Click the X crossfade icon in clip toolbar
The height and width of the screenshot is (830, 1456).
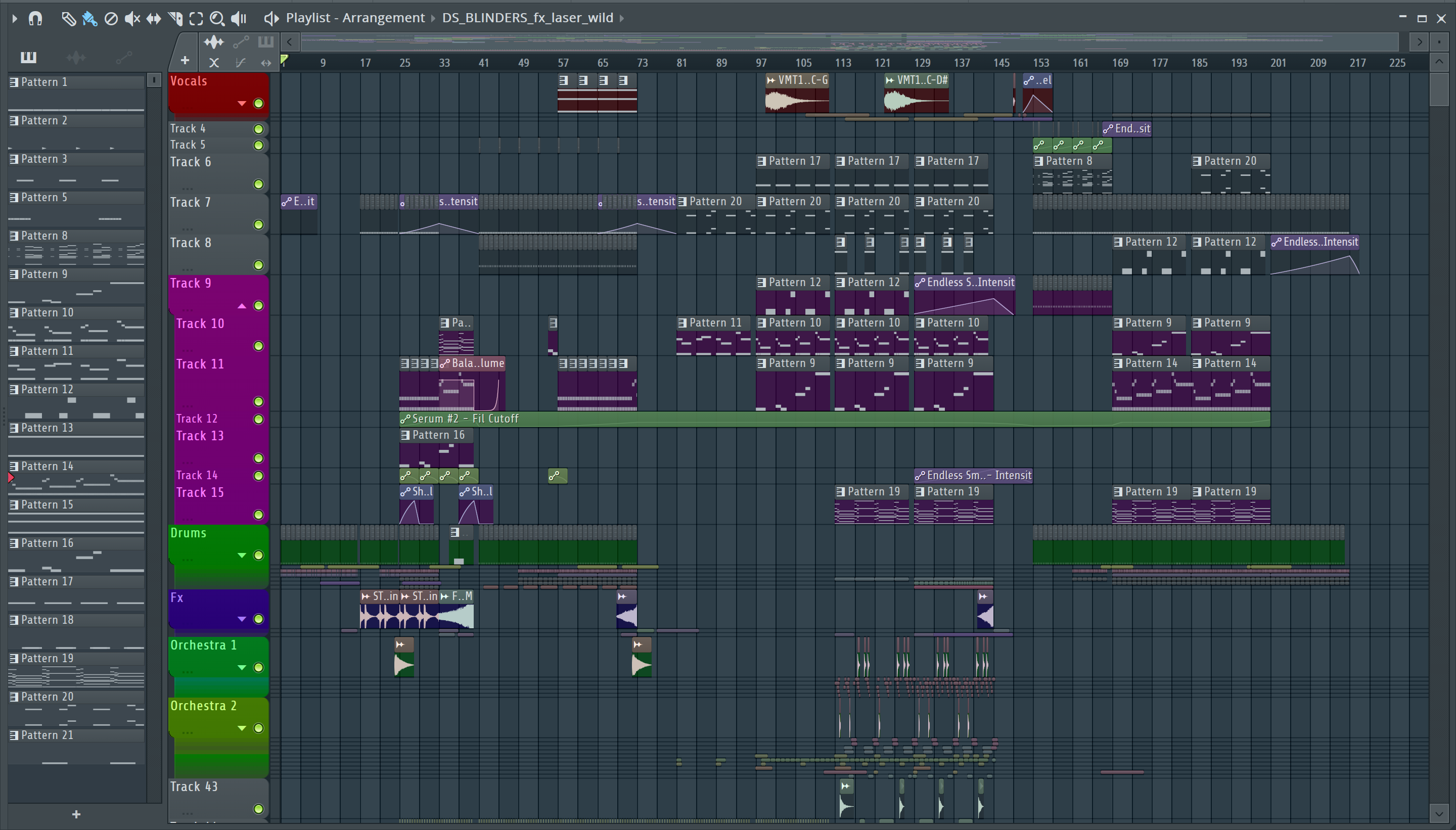tap(214, 63)
